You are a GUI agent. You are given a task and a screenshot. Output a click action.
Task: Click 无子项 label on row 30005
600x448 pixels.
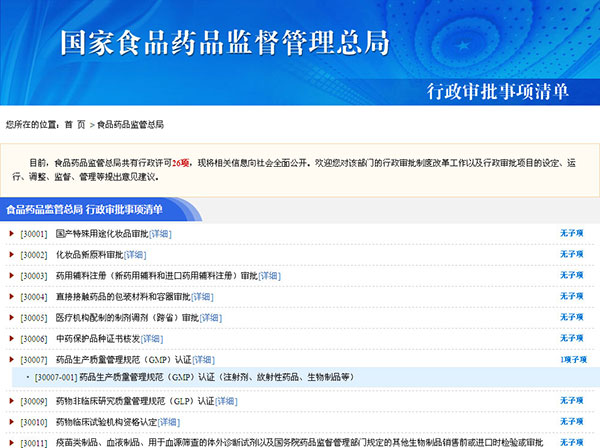pos(572,318)
